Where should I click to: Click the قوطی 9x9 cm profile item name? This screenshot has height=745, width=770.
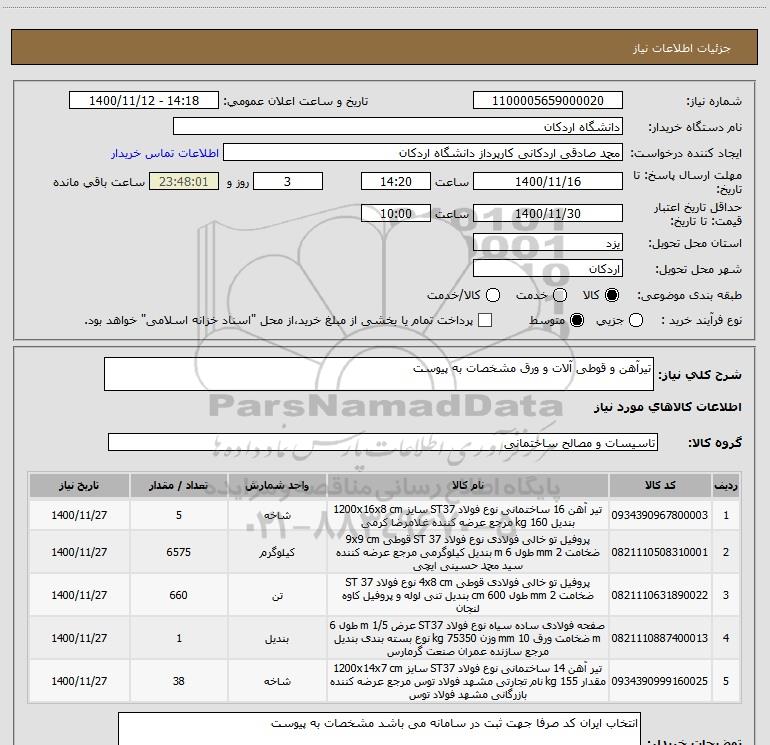tap(468, 552)
